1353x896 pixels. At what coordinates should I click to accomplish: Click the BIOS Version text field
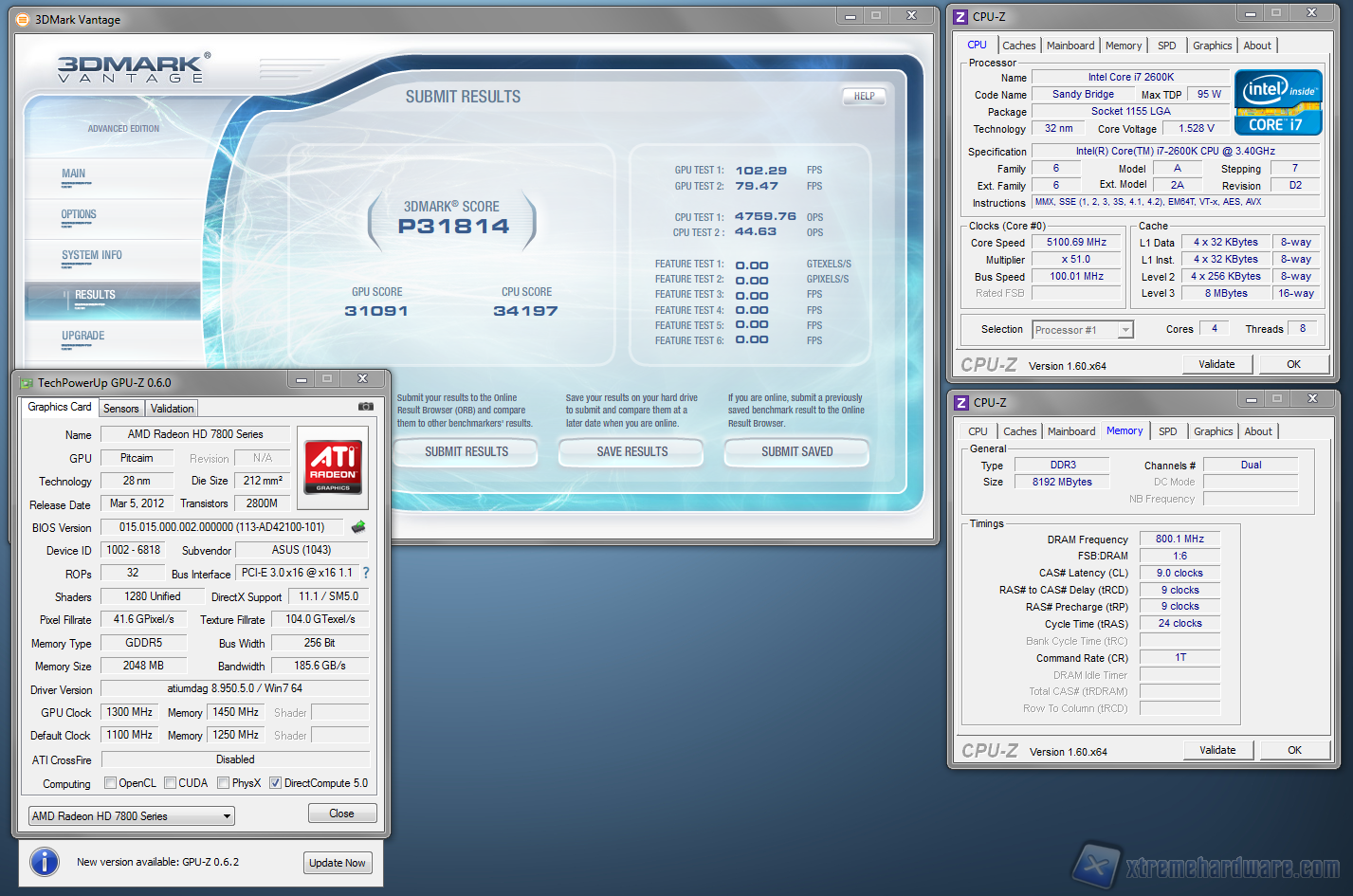click(222, 527)
